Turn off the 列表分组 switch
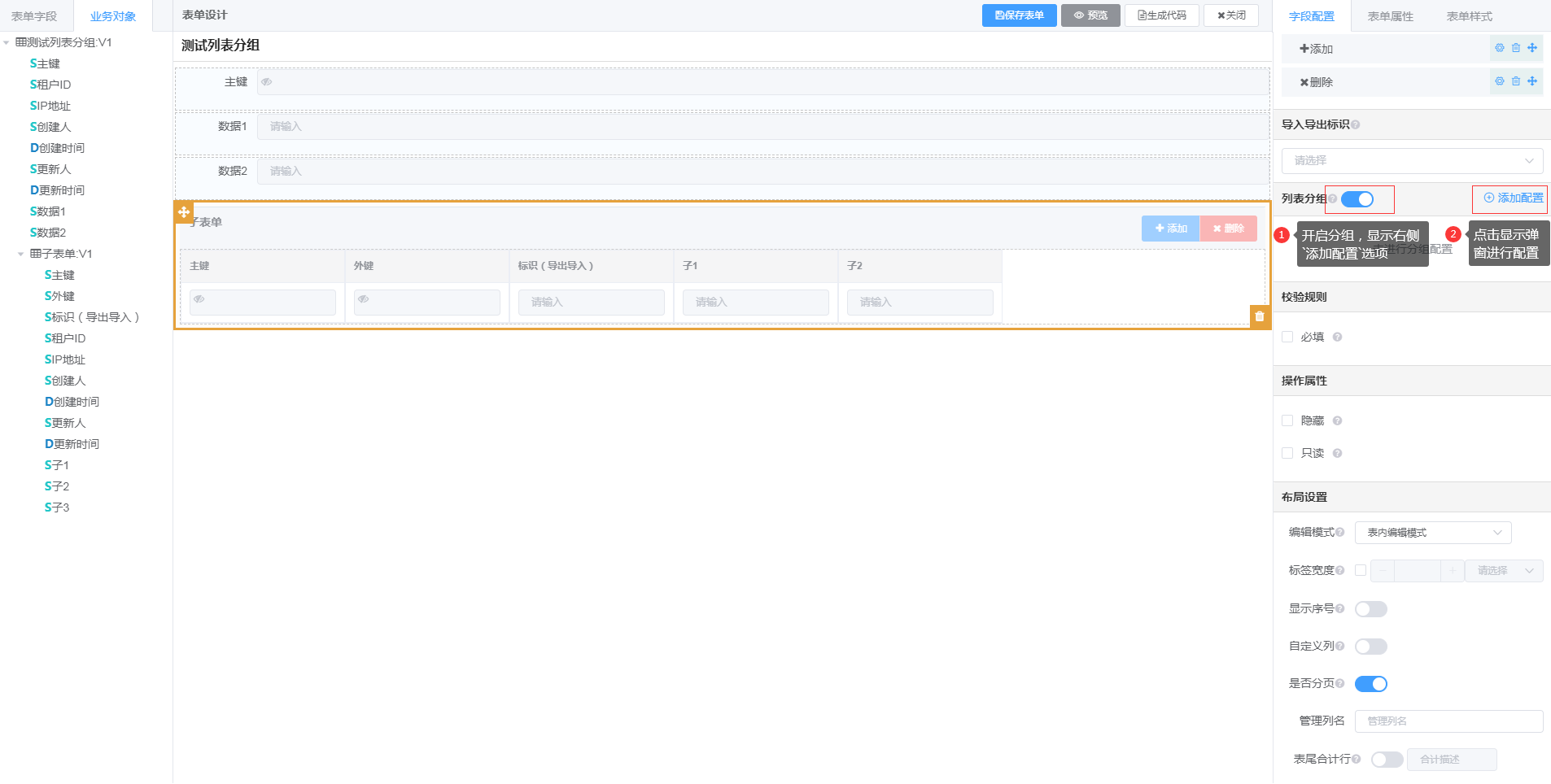Viewport: 1551px width, 784px height. point(1357,199)
